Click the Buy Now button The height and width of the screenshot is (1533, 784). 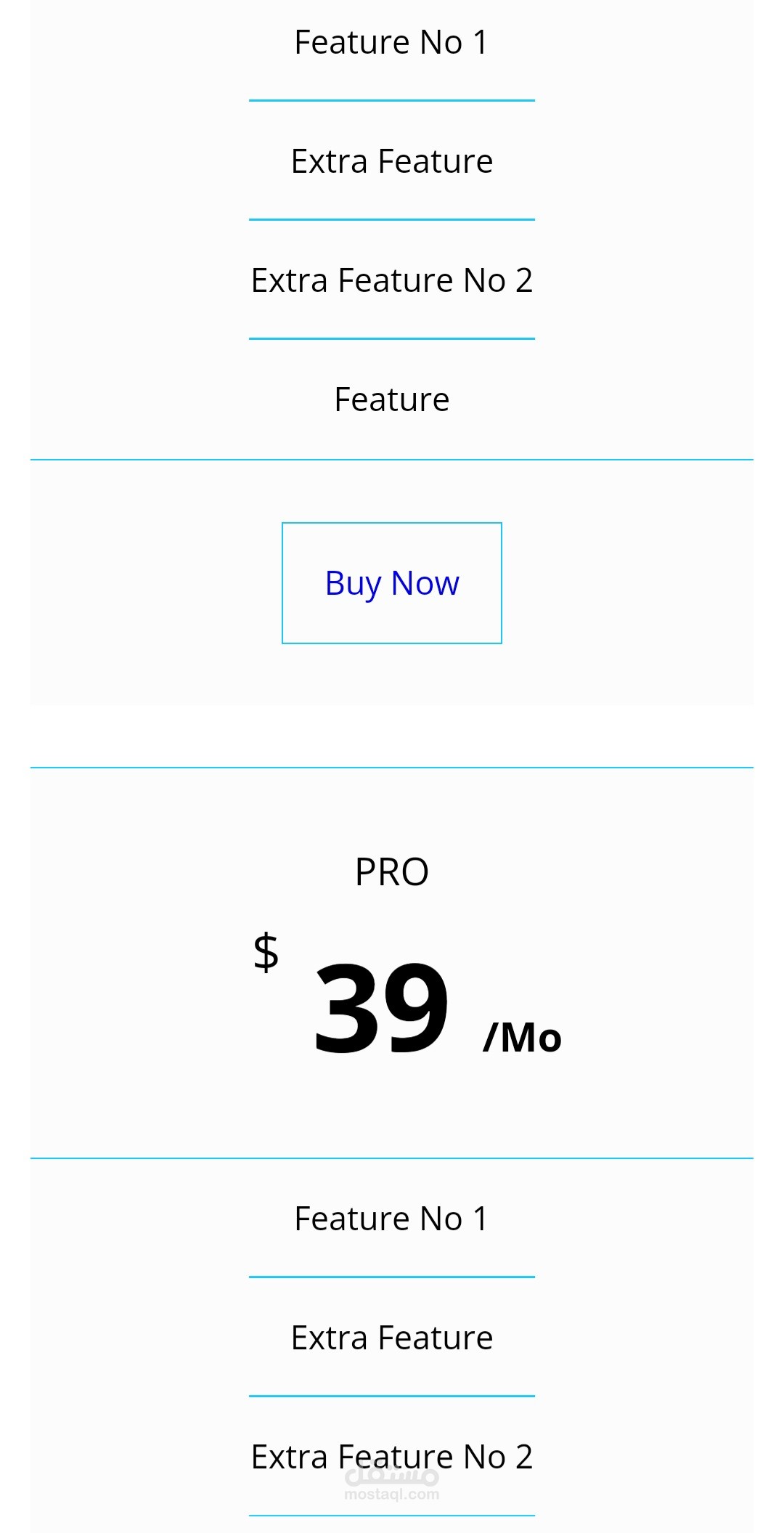point(391,583)
